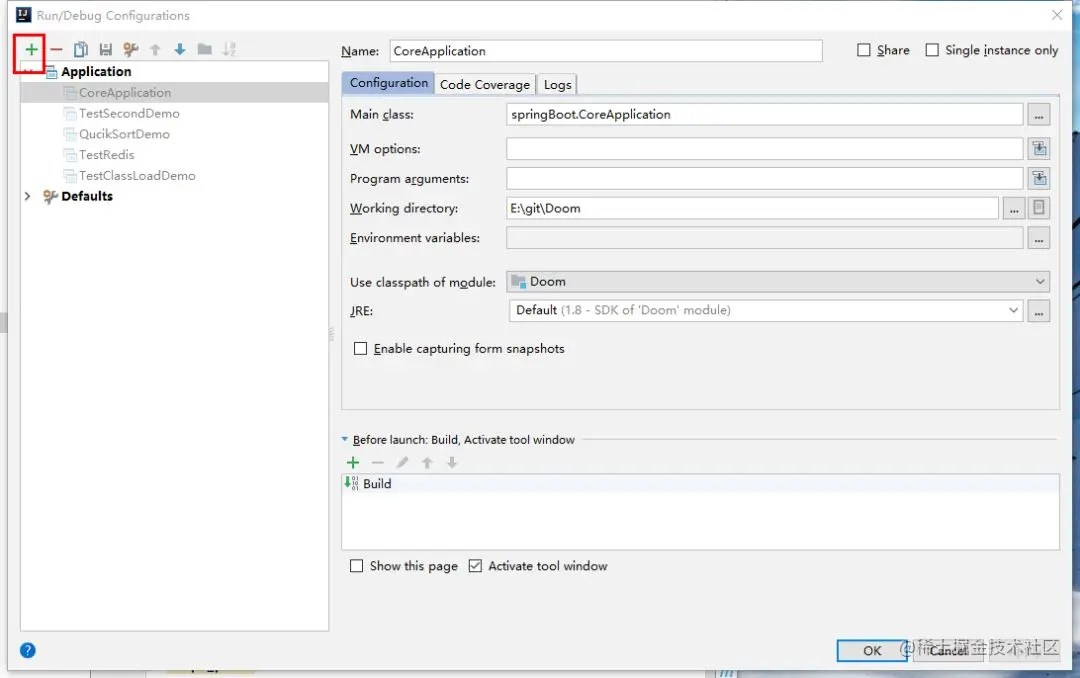This screenshot has width=1080, height=678.
Task: Remove the Before launch task
Action: pyautogui.click(x=377, y=462)
